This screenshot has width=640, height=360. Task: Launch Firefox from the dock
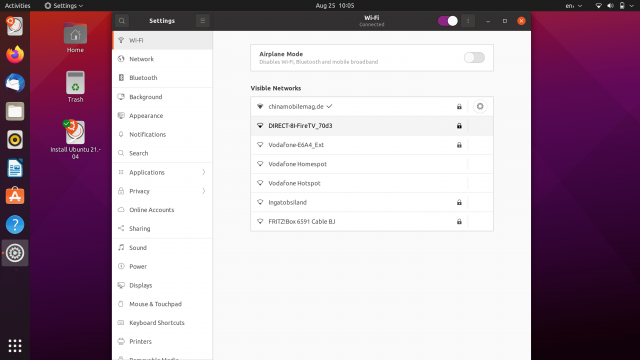pos(15,54)
